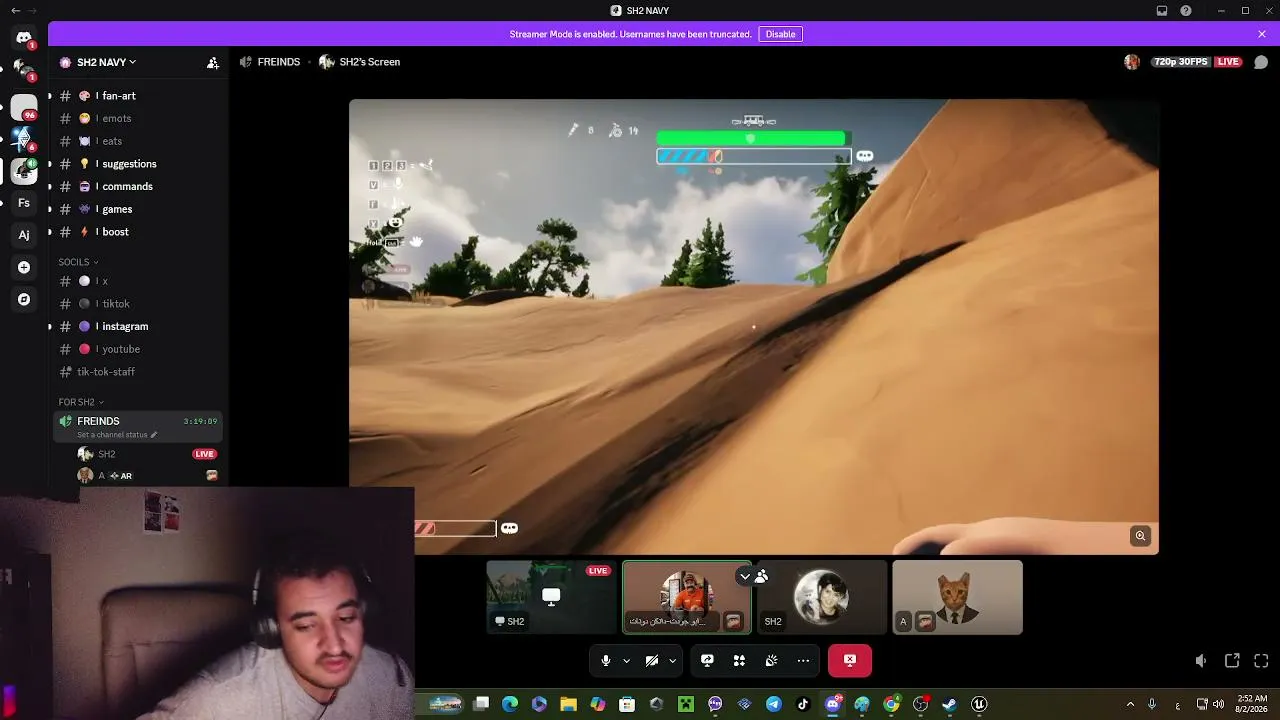Screen dimensions: 1280x720
Task: Select the FREINDS voice channel
Action: (x=138, y=427)
